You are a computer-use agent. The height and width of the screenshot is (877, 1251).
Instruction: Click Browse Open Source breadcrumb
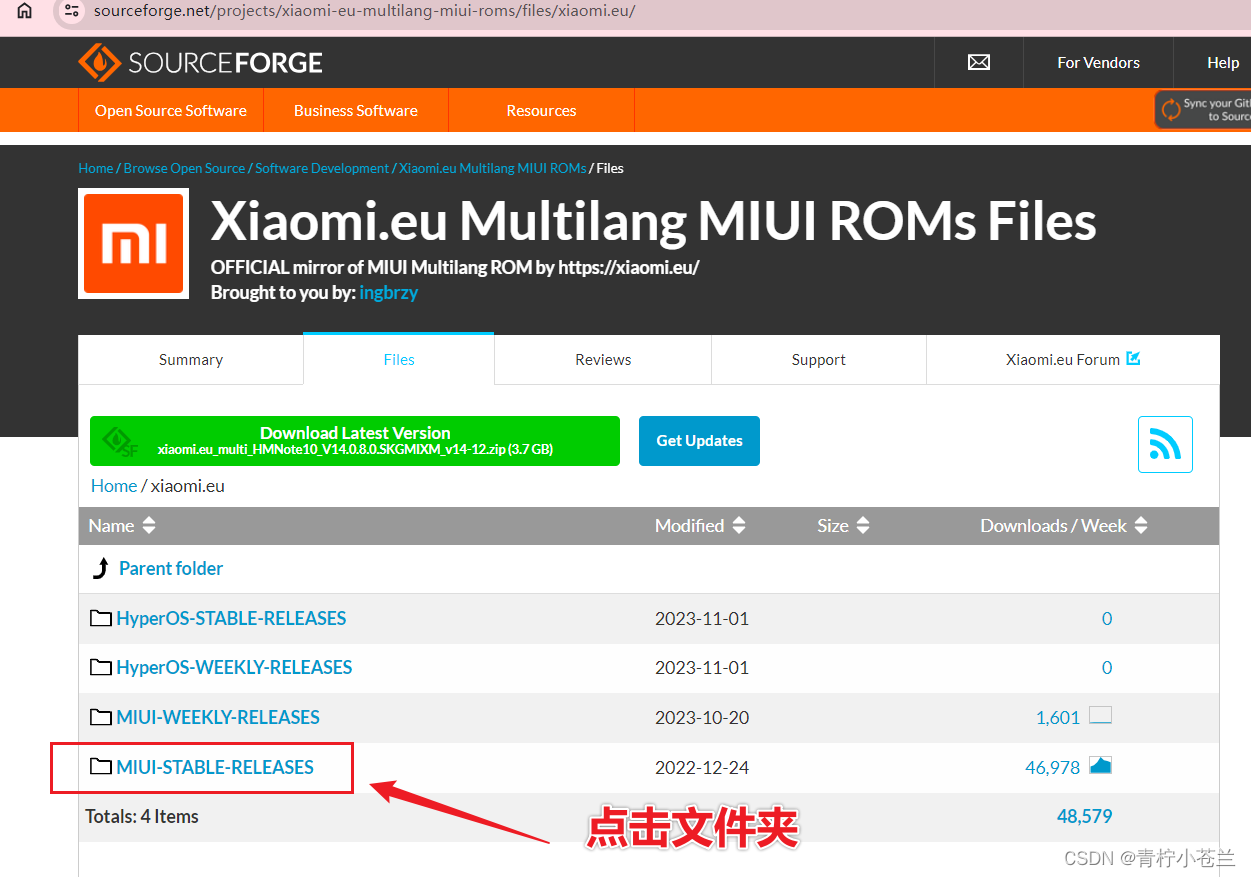[184, 168]
